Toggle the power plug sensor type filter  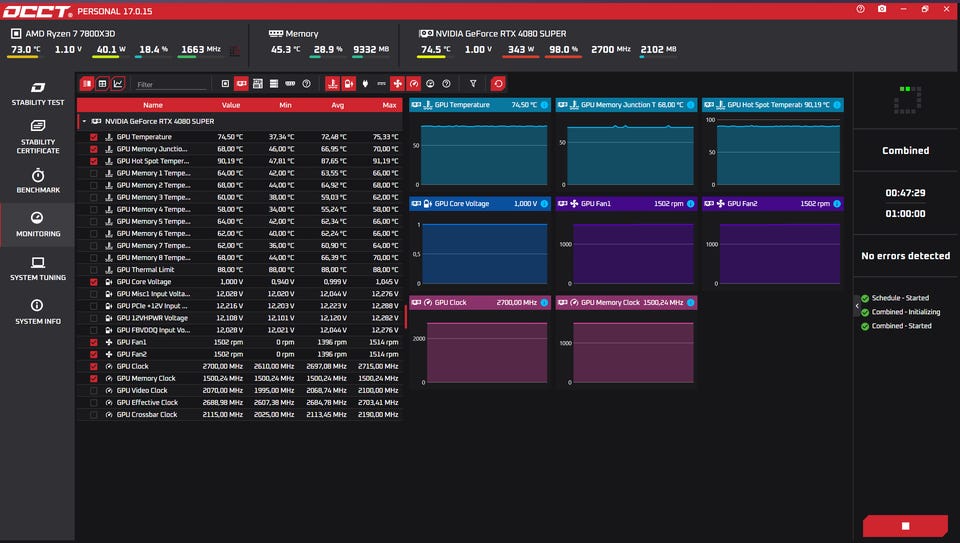365,84
